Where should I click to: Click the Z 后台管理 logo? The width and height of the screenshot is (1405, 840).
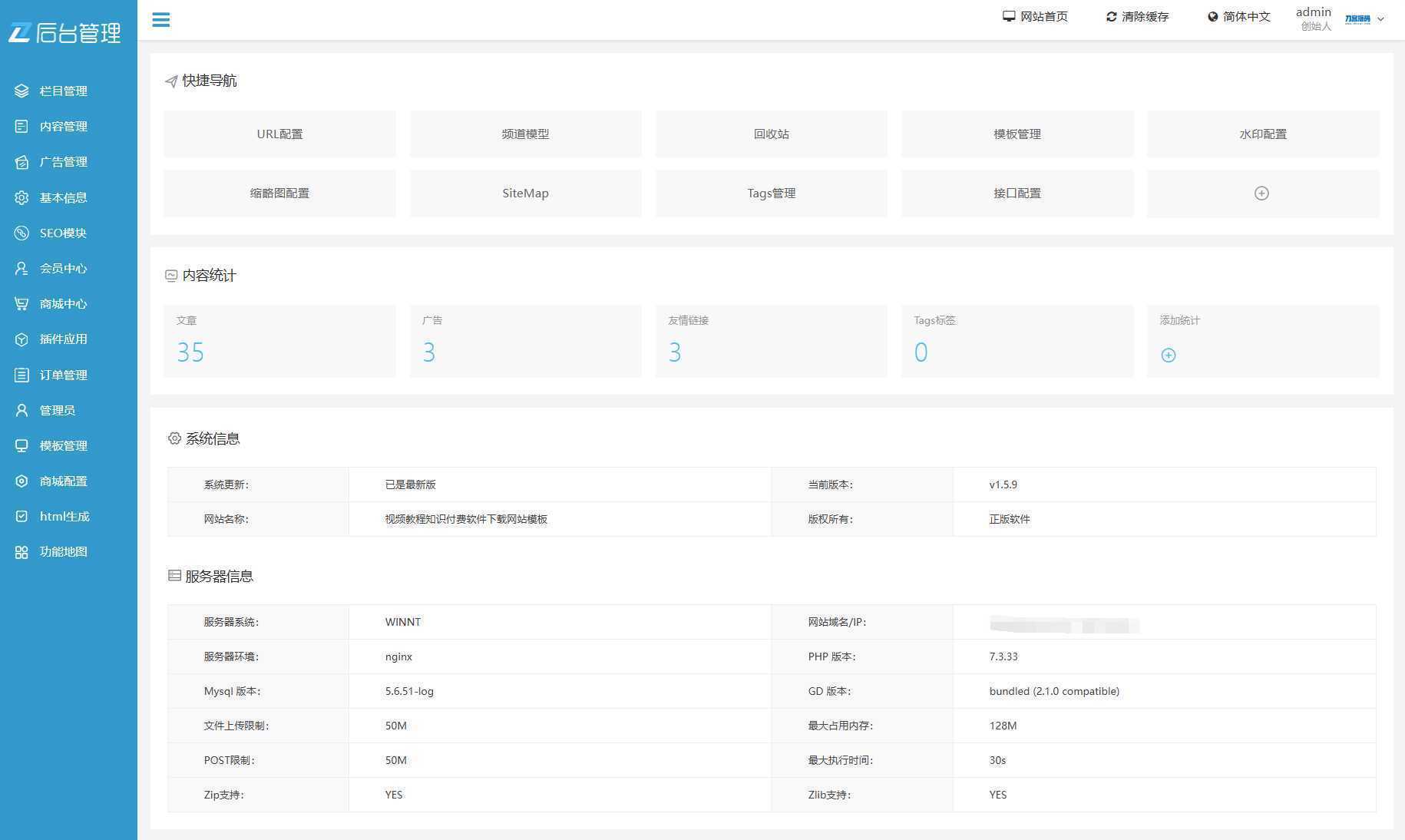(64, 32)
